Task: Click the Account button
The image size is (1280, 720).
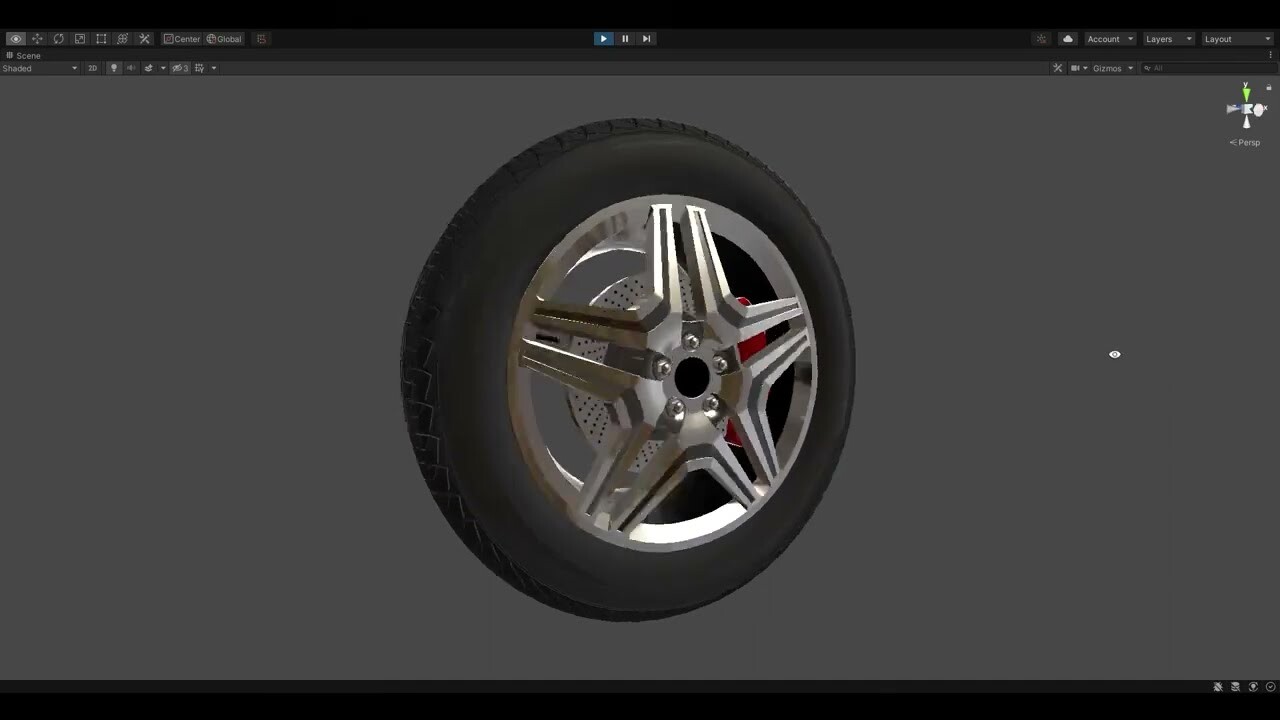Action: [1105, 38]
